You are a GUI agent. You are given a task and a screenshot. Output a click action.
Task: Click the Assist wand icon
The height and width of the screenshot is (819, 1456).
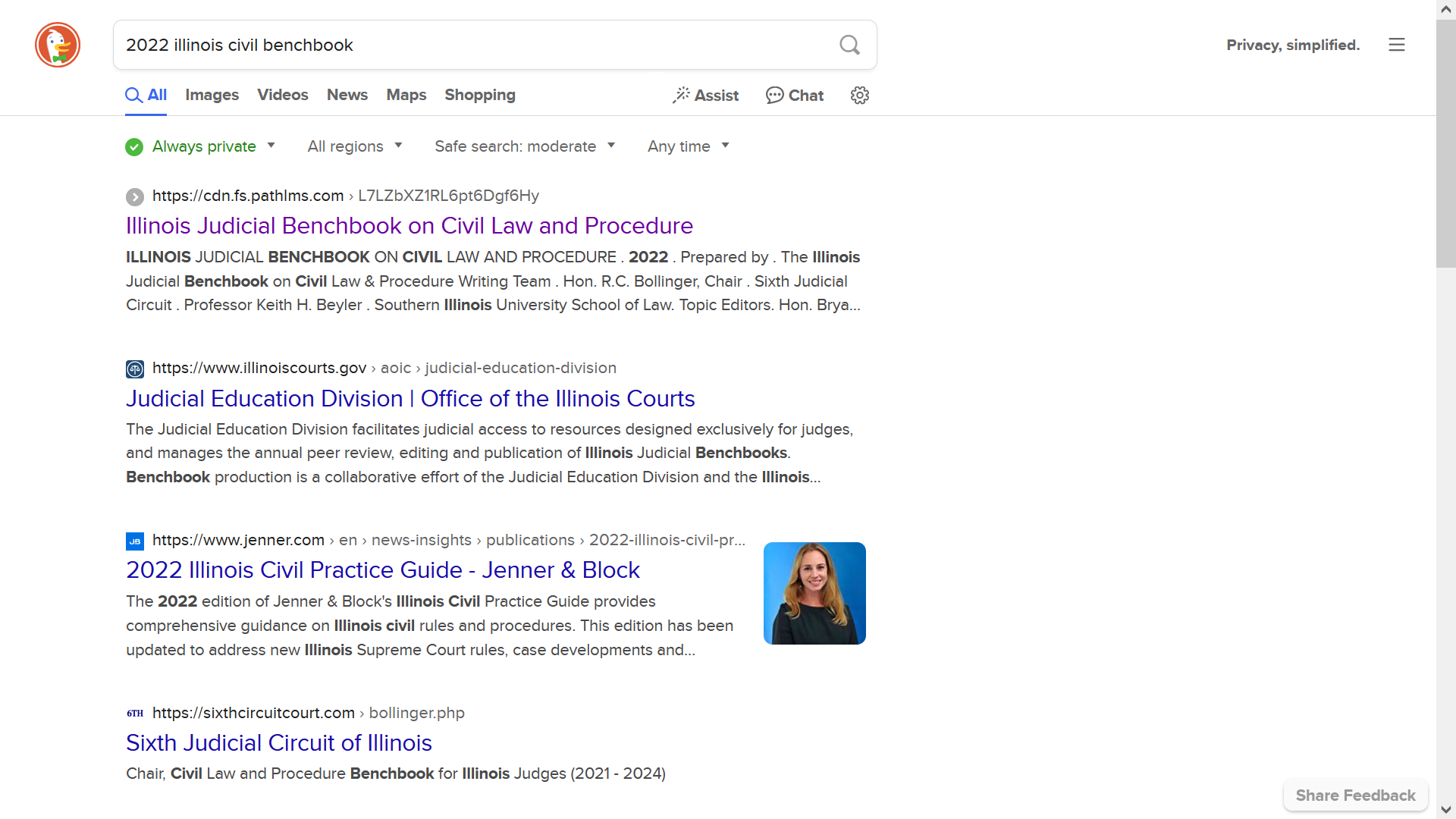[x=681, y=95]
